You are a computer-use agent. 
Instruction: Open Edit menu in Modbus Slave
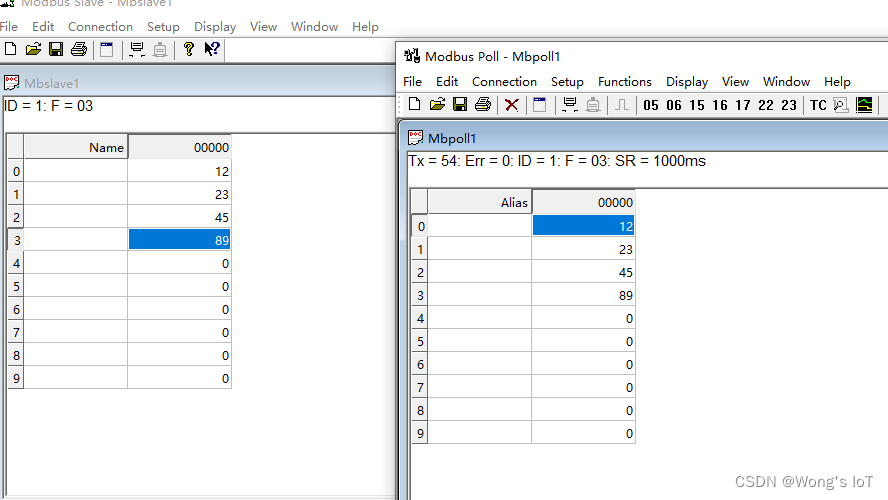point(43,27)
